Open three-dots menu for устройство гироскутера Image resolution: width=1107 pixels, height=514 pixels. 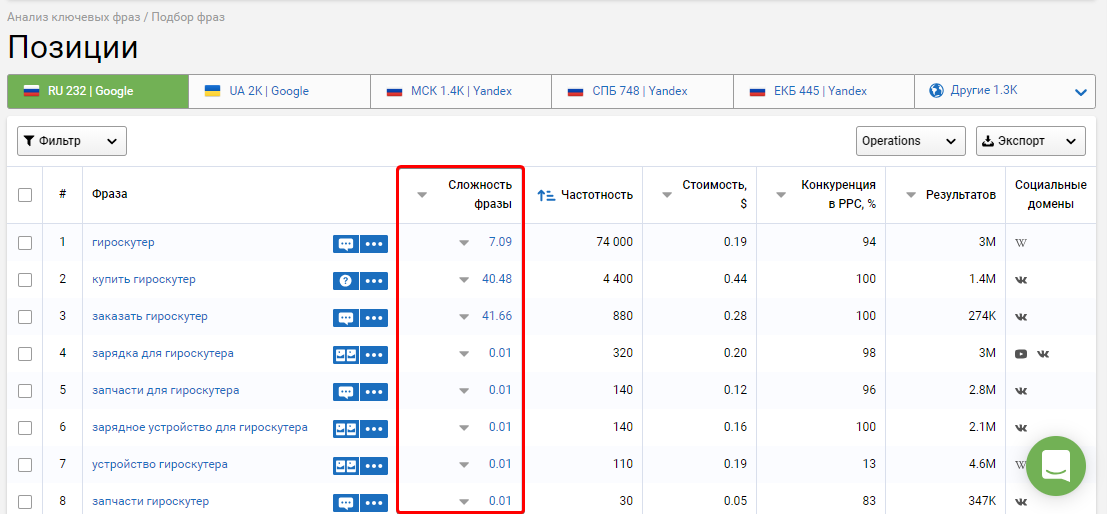click(x=374, y=466)
